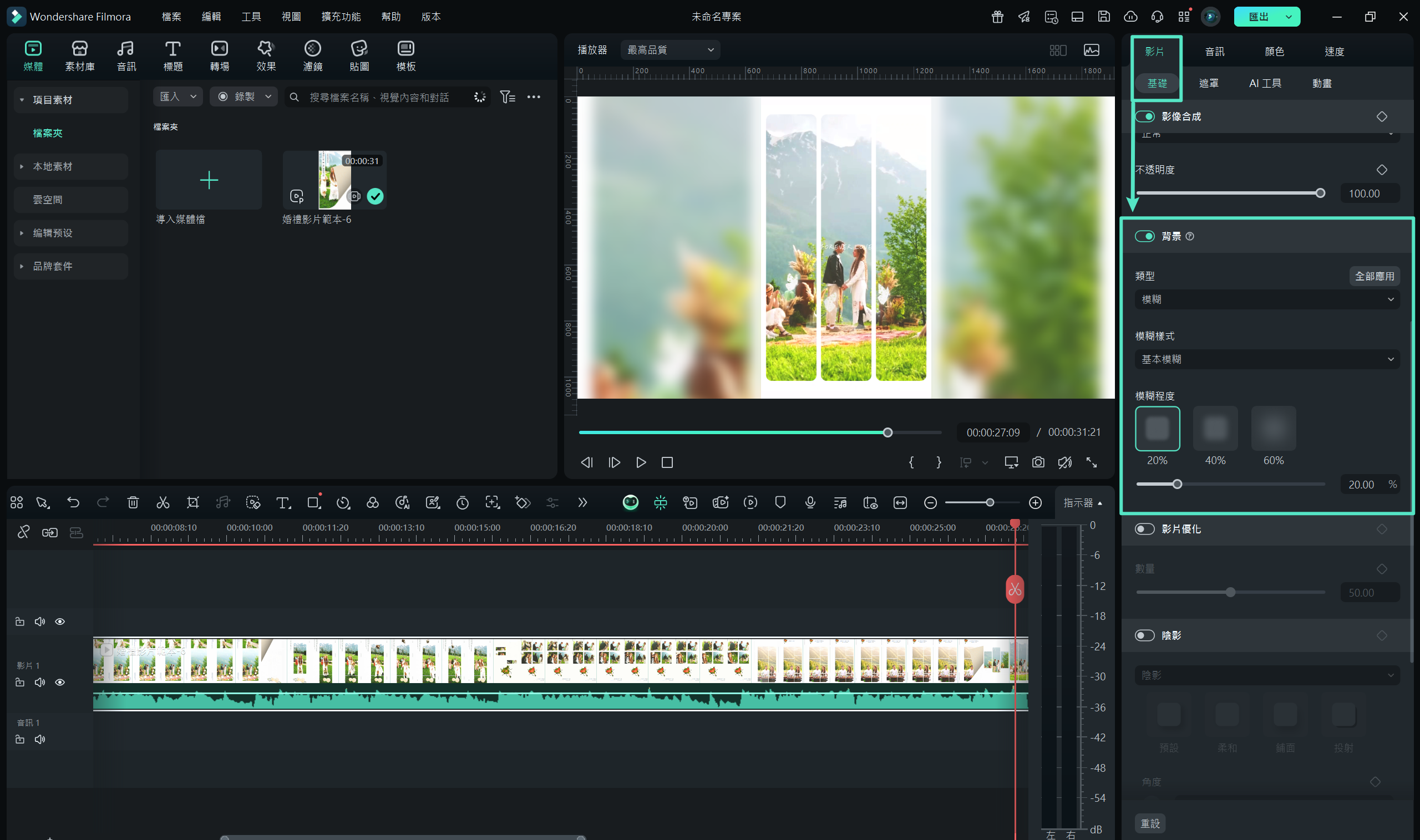The width and height of the screenshot is (1420, 840).
Task: Turn on the 陰影 shadow toggle
Action: (x=1144, y=635)
